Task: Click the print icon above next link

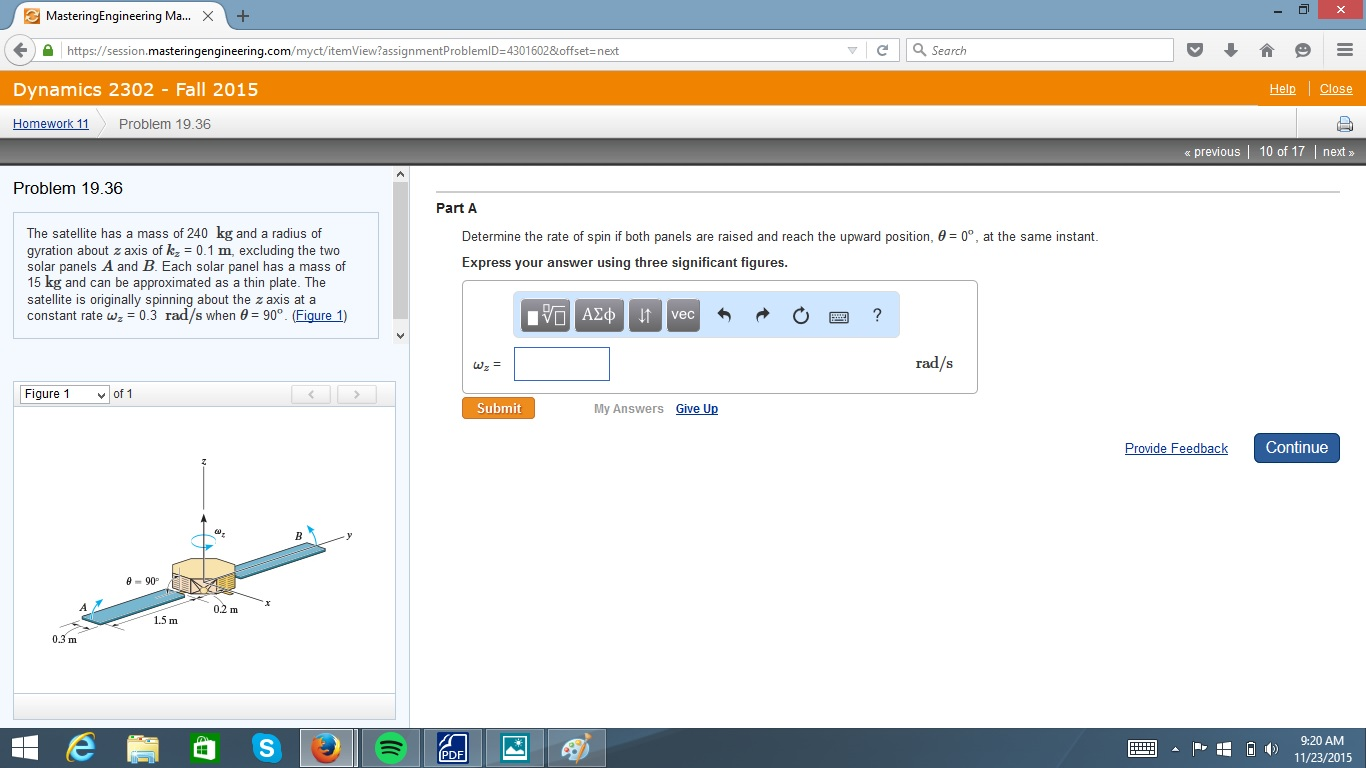Action: pos(1344,123)
